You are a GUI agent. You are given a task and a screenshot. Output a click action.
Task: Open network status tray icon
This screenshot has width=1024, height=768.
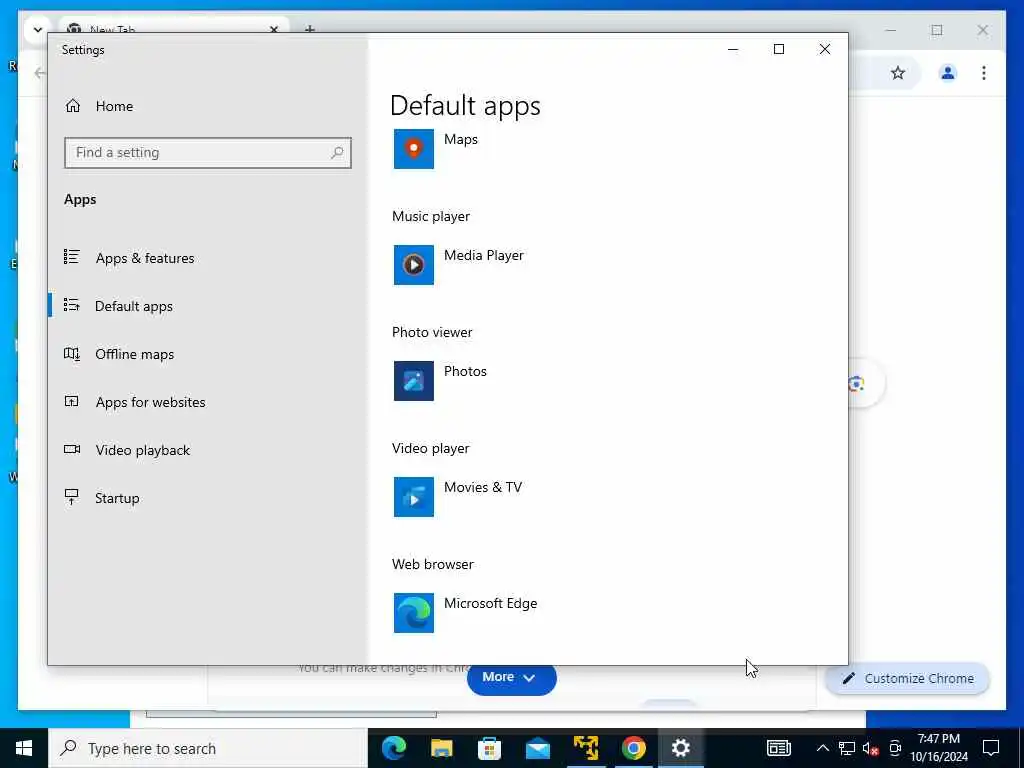click(x=846, y=748)
